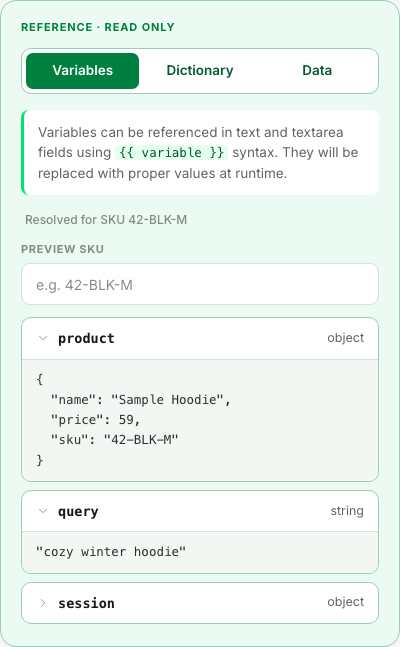Open the Data tab
400x647 pixels.
[317, 71]
